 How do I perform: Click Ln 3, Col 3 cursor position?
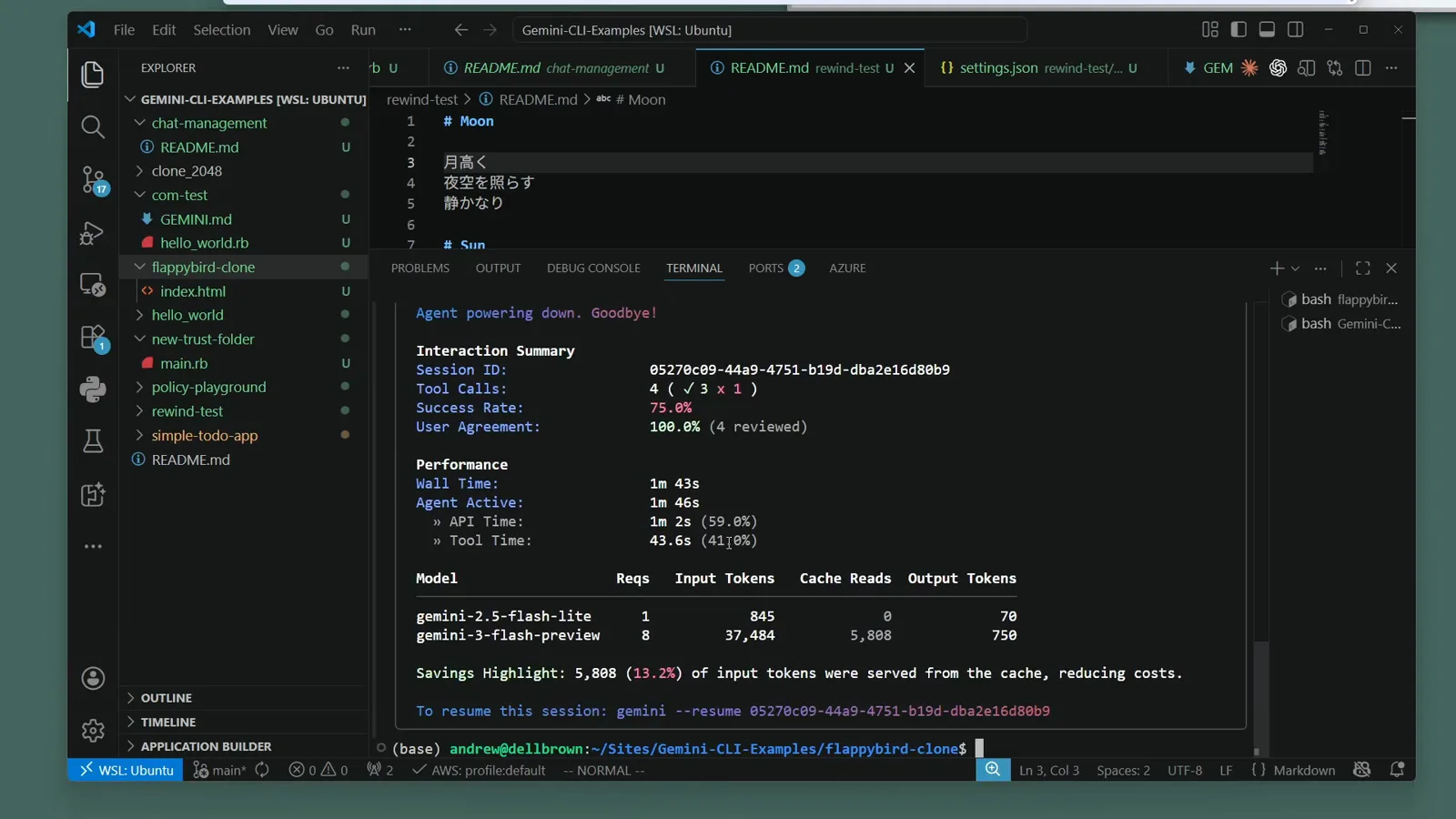pos(1048,770)
